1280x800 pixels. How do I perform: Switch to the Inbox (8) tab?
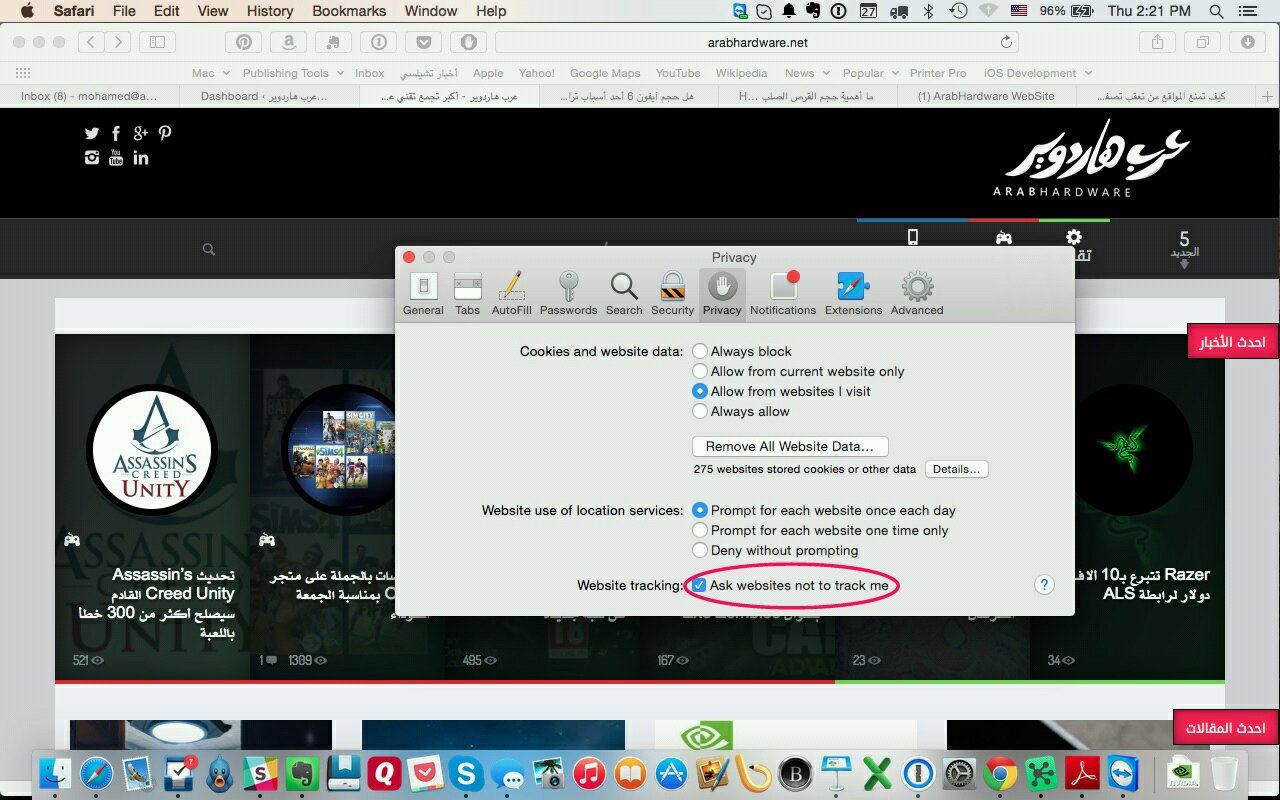[x=90, y=96]
